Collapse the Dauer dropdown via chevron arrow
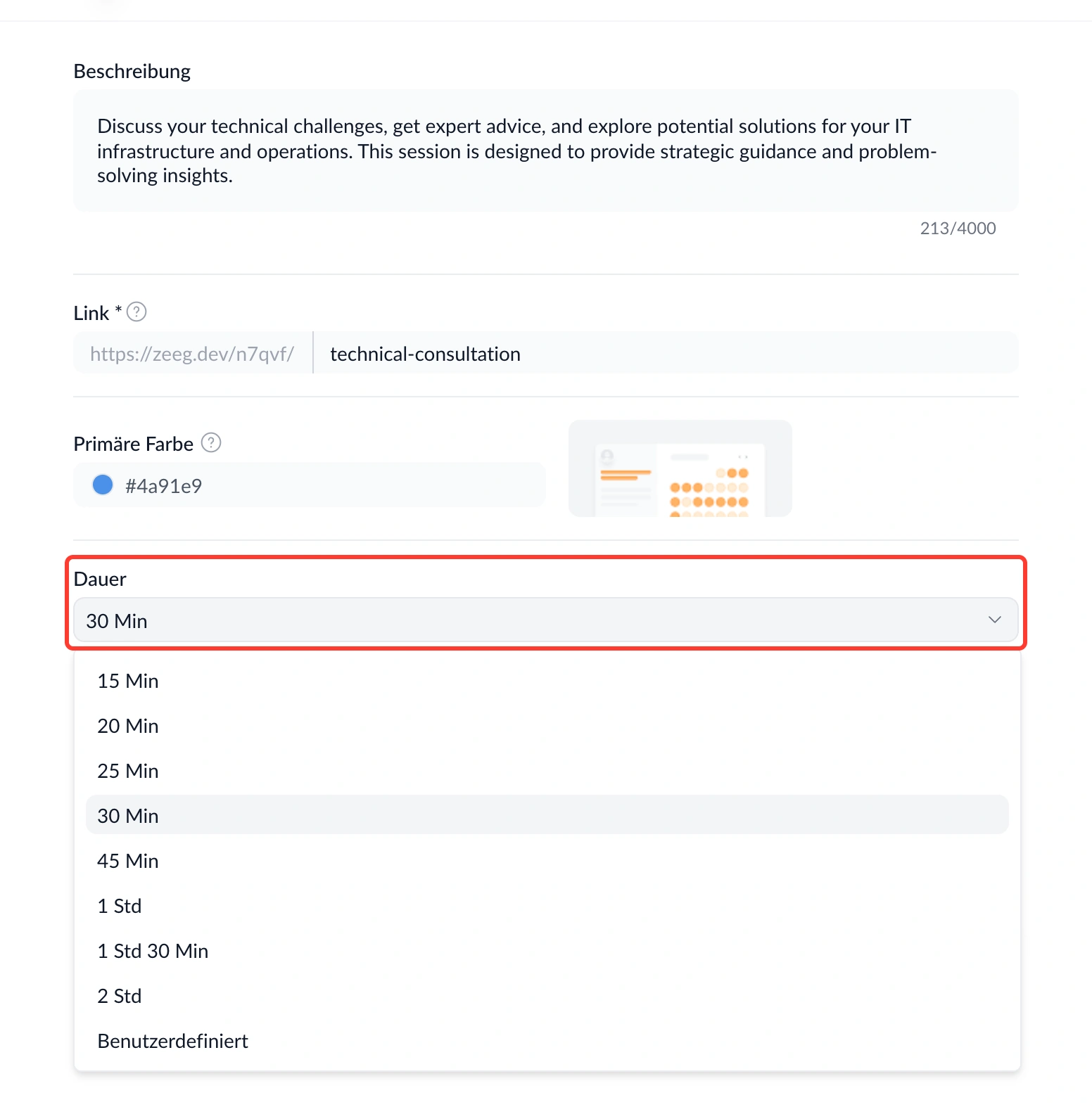The image size is (1092, 1107). coord(994,620)
